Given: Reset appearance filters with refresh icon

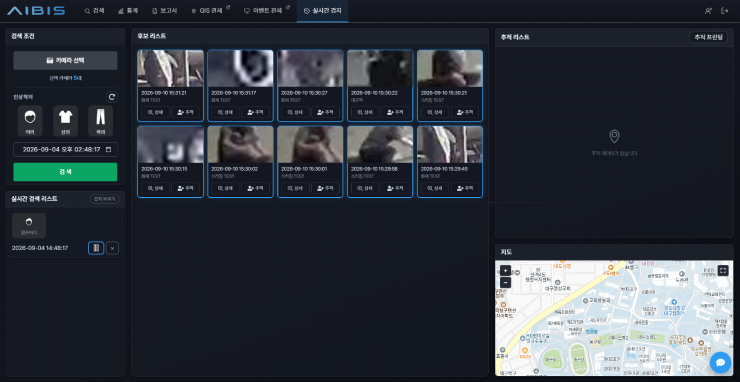Looking at the screenshot, I should [x=112, y=97].
